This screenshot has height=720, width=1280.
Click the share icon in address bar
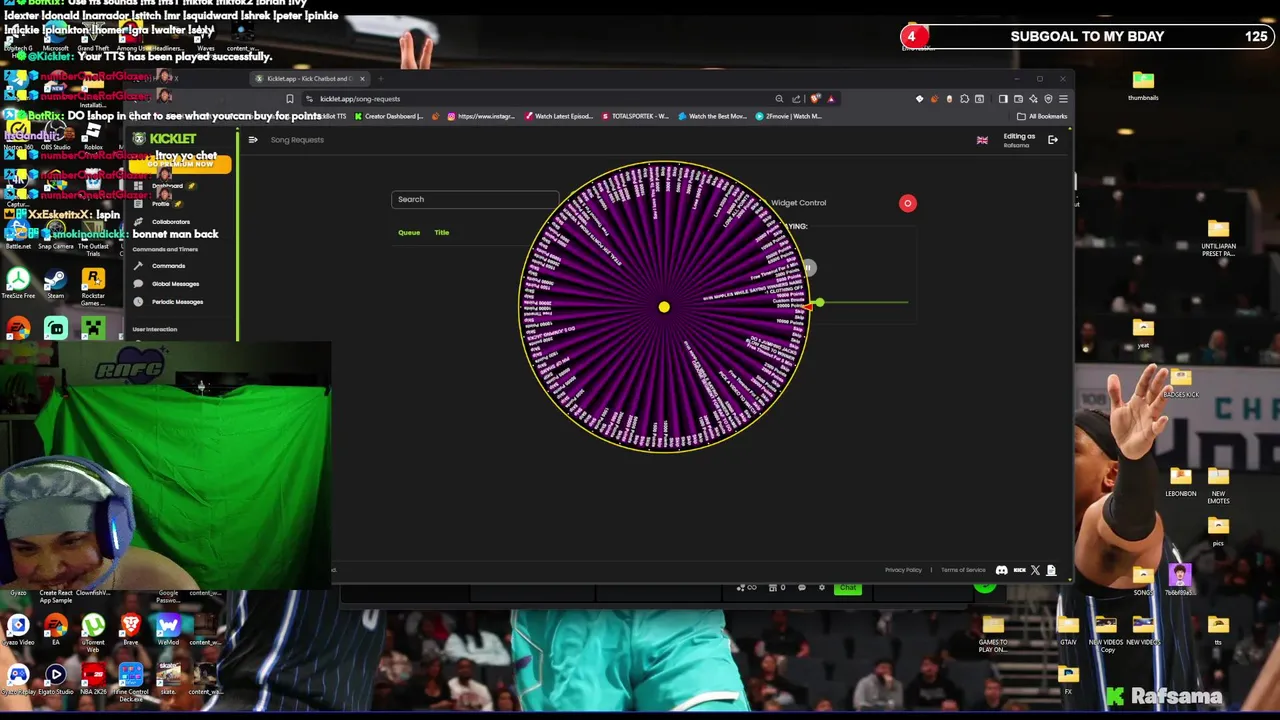[x=797, y=99]
